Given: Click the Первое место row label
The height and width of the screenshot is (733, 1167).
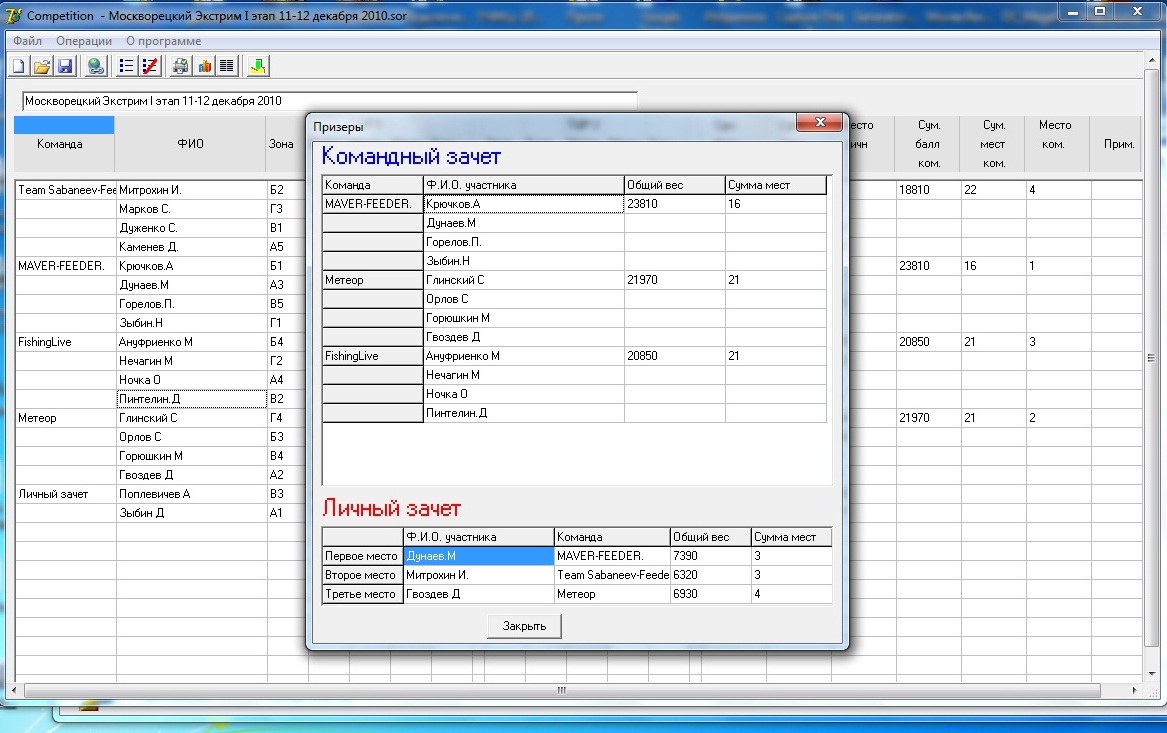Looking at the screenshot, I should pyautogui.click(x=362, y=556).
